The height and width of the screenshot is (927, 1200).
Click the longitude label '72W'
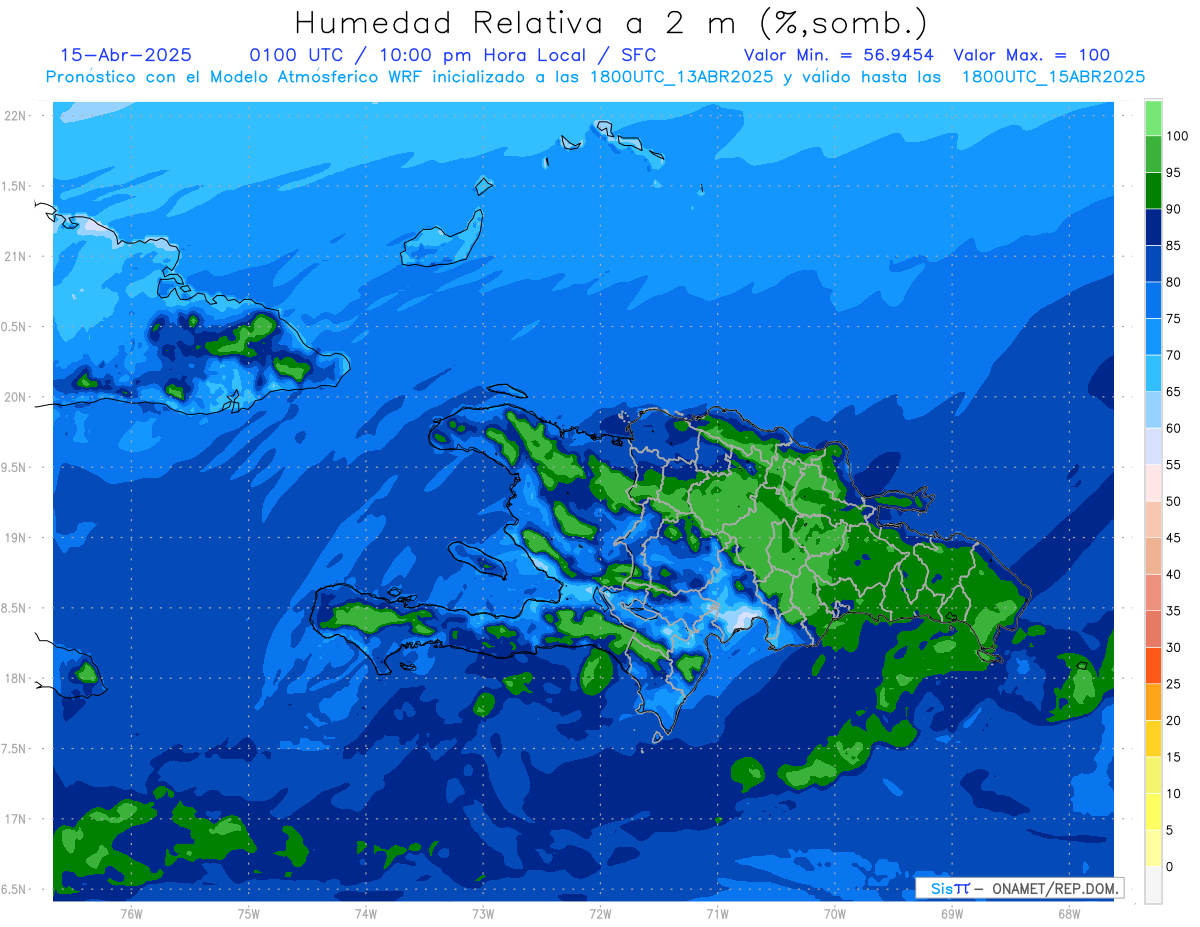pyautogui.click(x=600, y=914)
